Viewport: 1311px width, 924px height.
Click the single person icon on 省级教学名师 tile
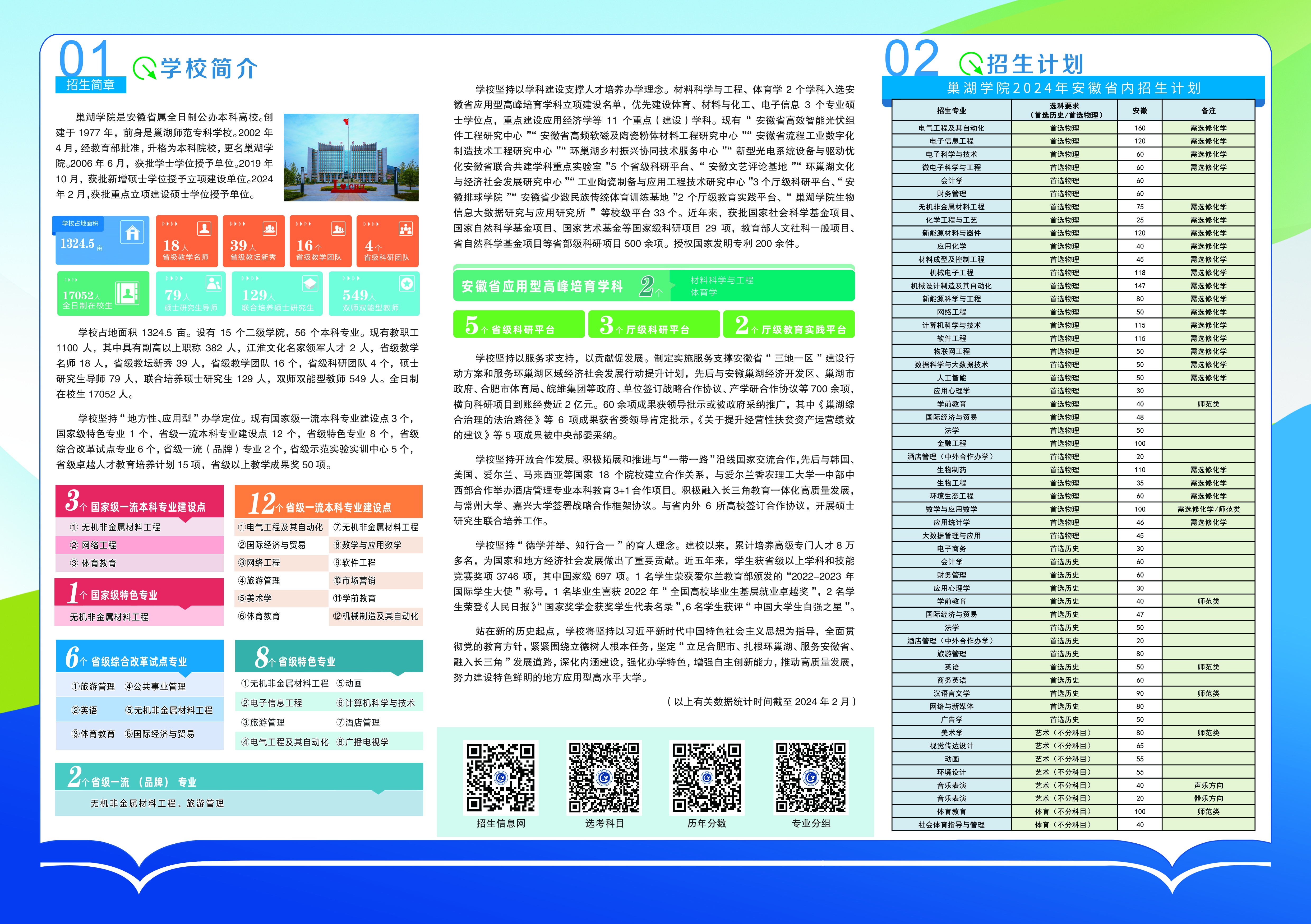[x=204, y=228]
